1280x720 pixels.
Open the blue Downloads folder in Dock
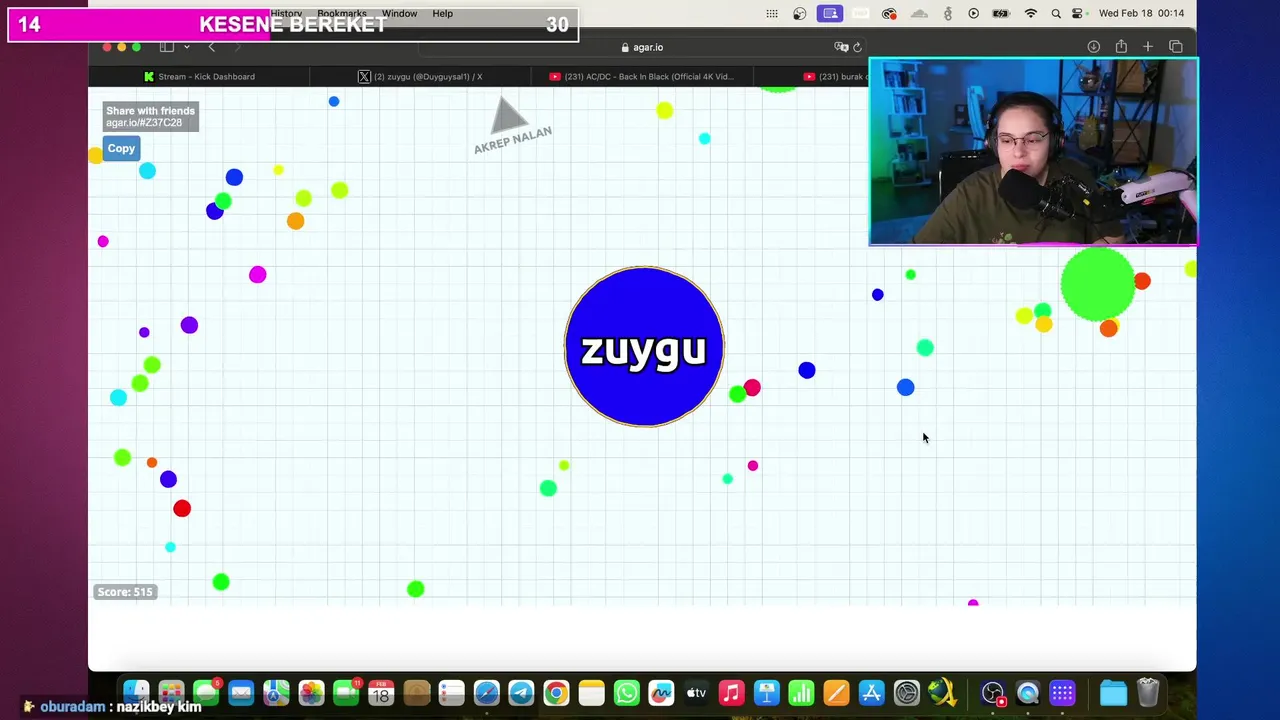1113,692
